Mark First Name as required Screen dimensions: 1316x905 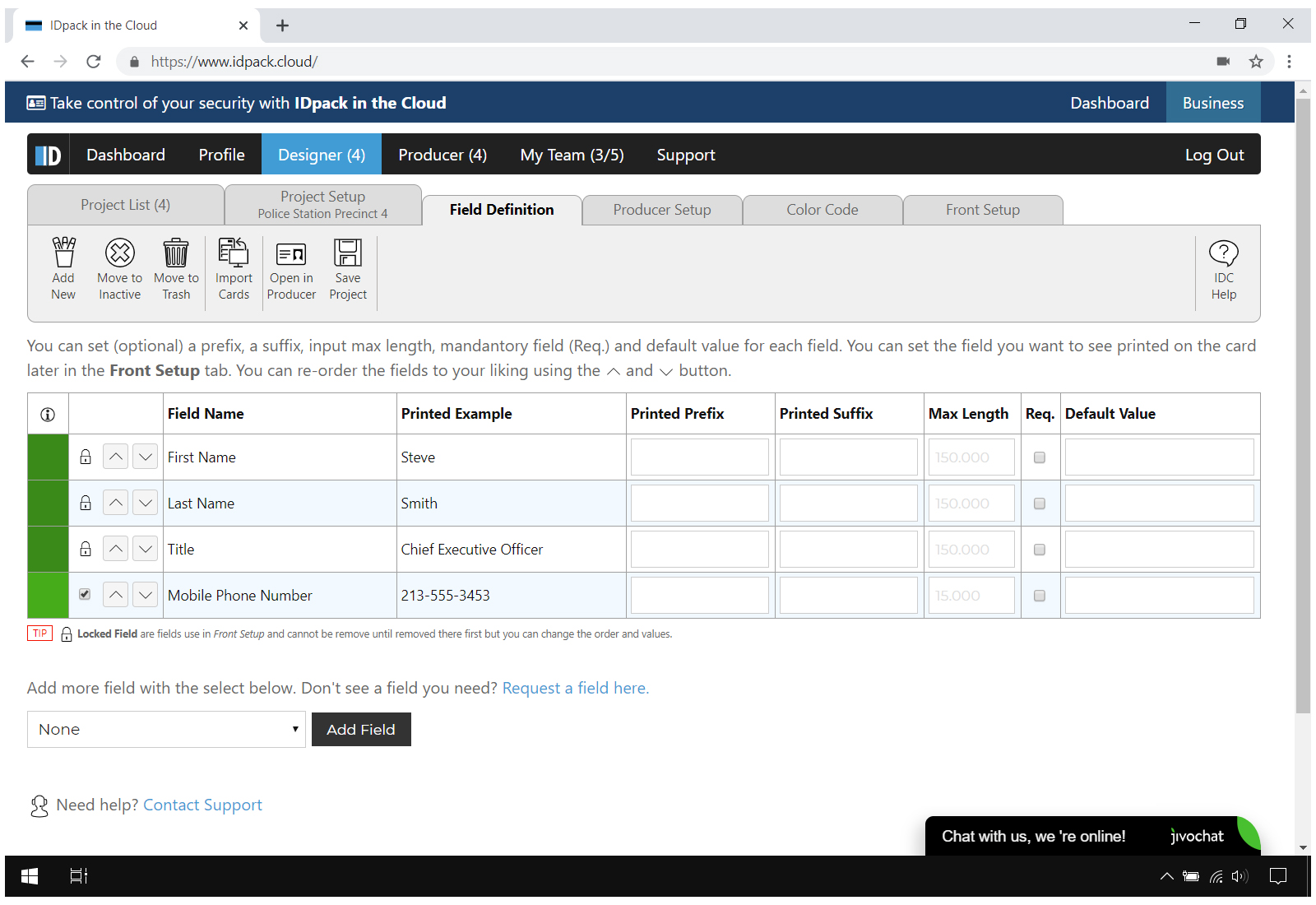(1040, 457)
